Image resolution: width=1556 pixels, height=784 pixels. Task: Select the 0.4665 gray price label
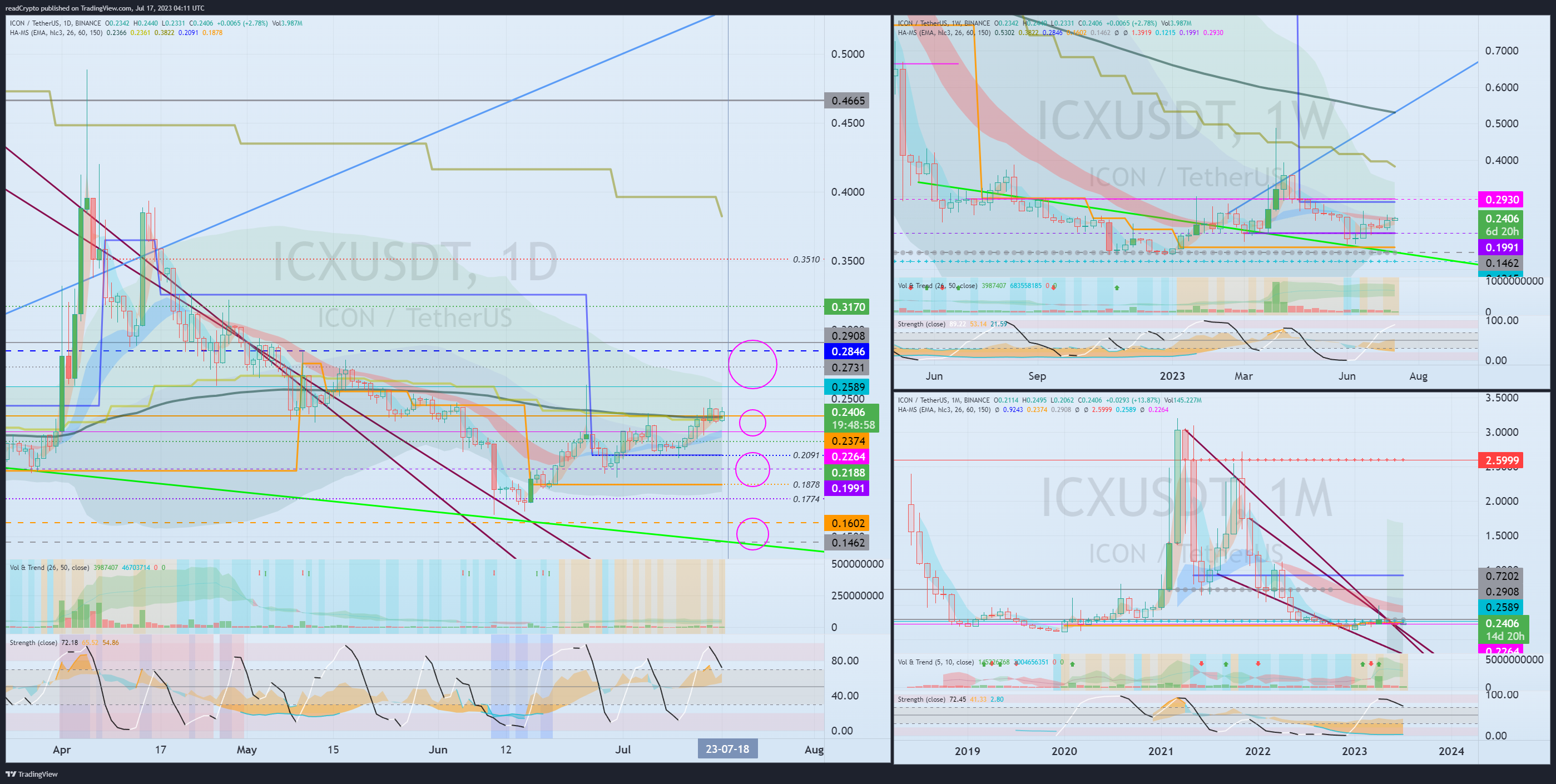click(847, 101)
